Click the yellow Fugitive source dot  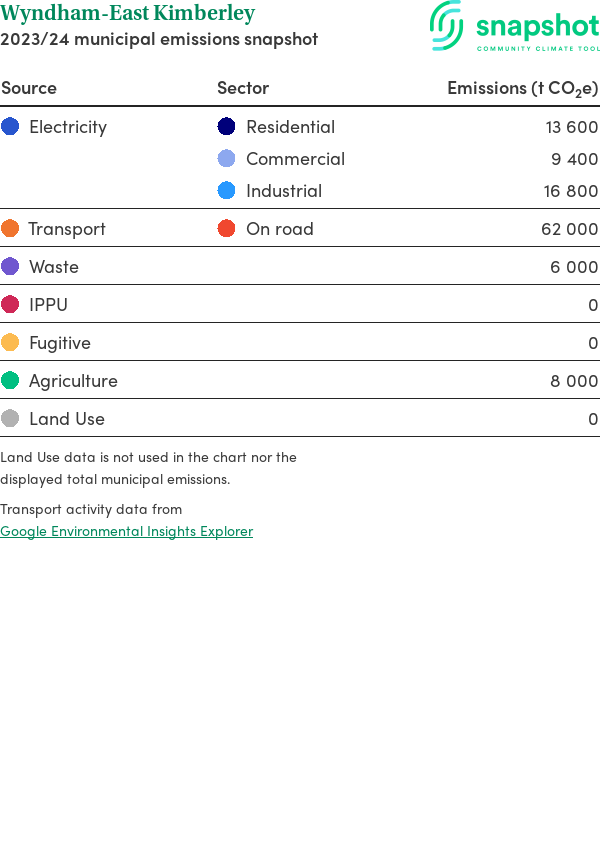pos(10,343)
